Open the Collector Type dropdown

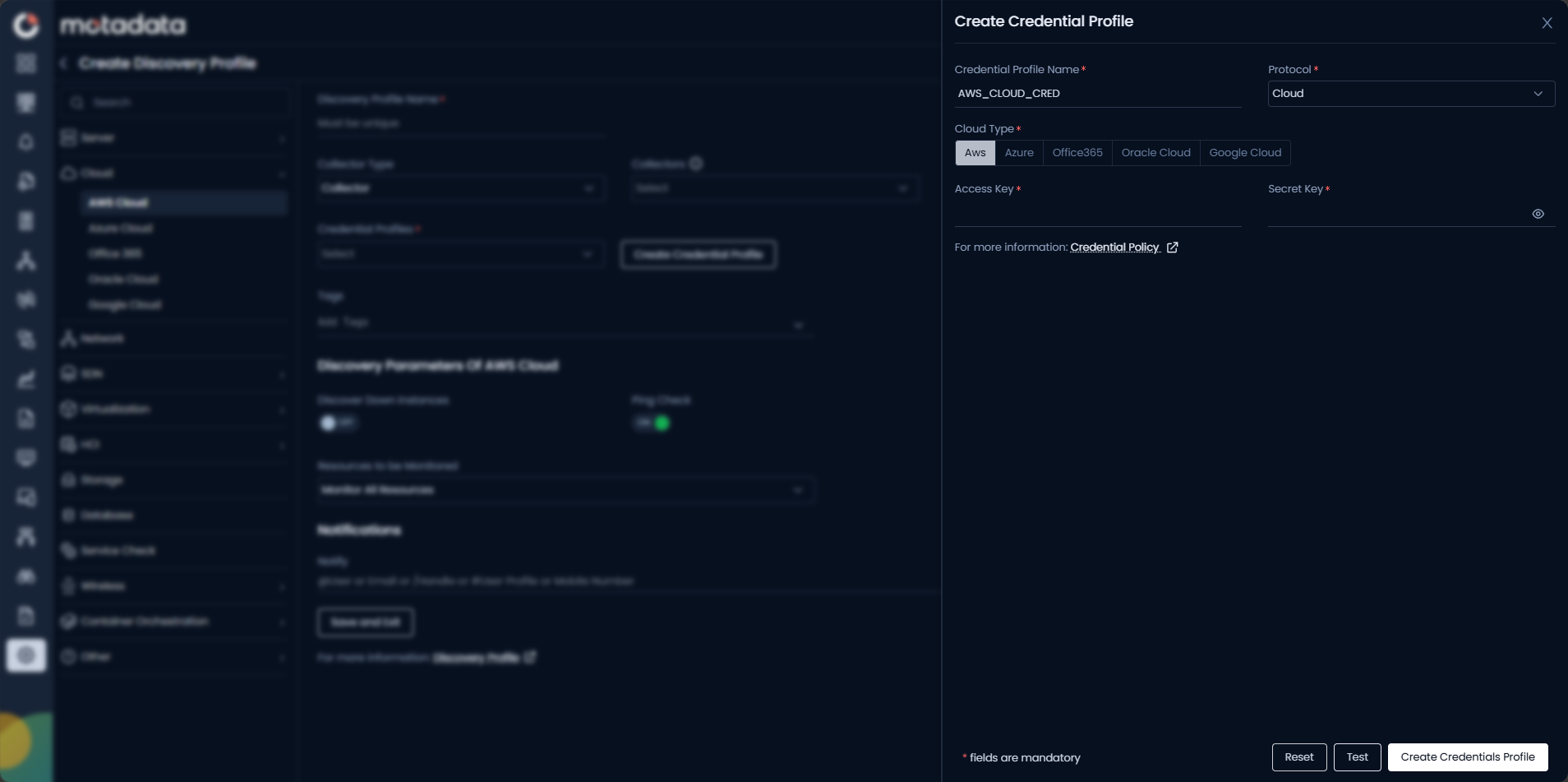tap(461, 188)
